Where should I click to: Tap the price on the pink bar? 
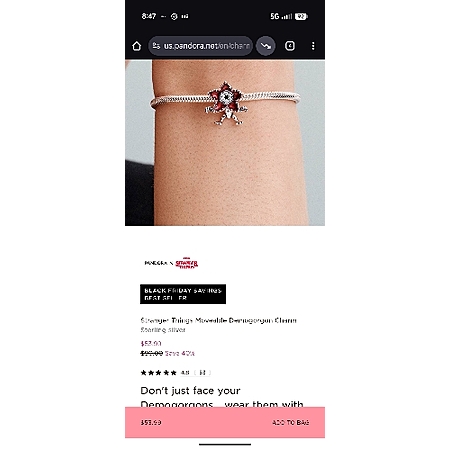151,423
